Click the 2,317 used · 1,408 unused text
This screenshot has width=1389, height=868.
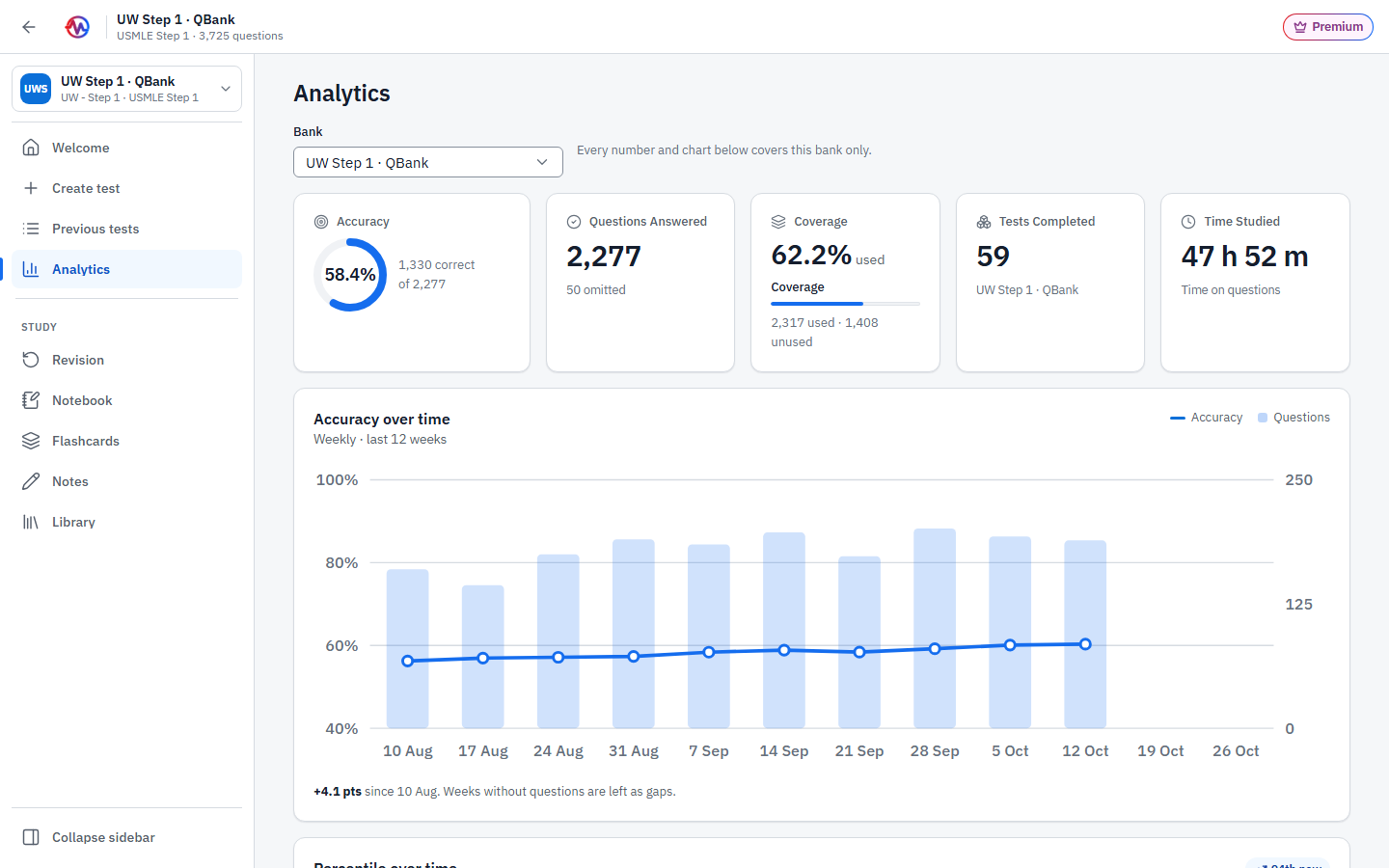pos(825,332)
